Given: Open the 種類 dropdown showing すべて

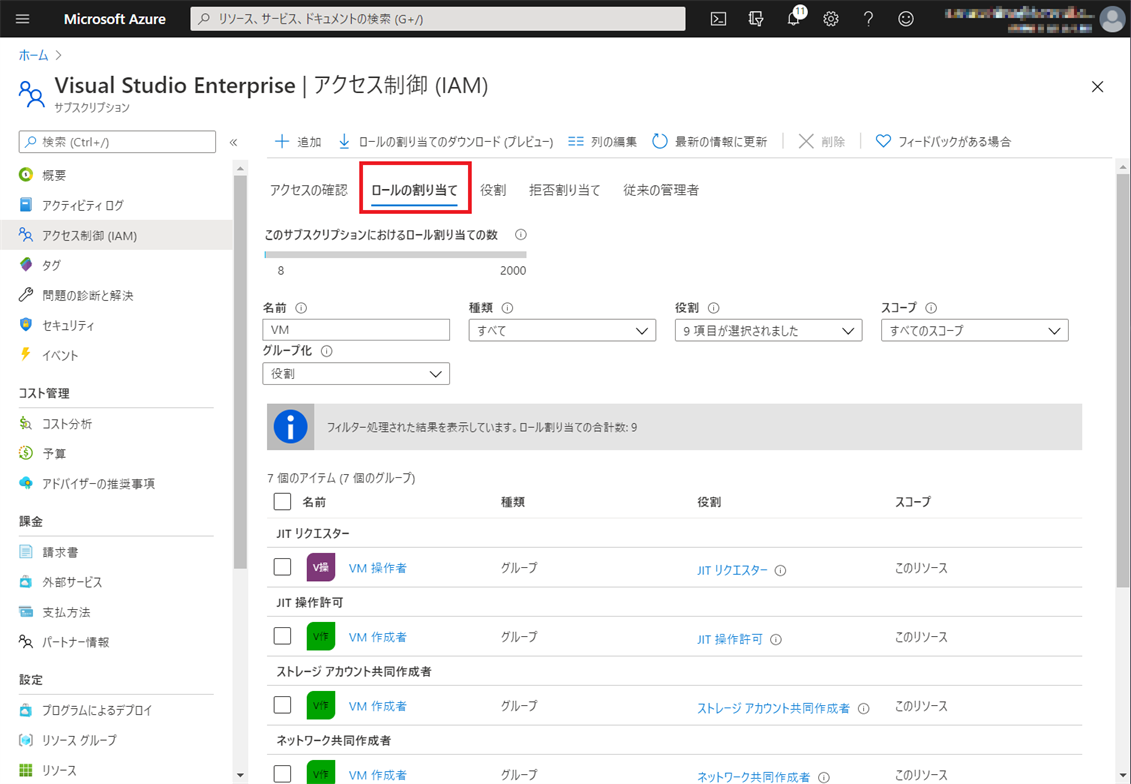Looking at the screenshot, I should pos(562,330).
